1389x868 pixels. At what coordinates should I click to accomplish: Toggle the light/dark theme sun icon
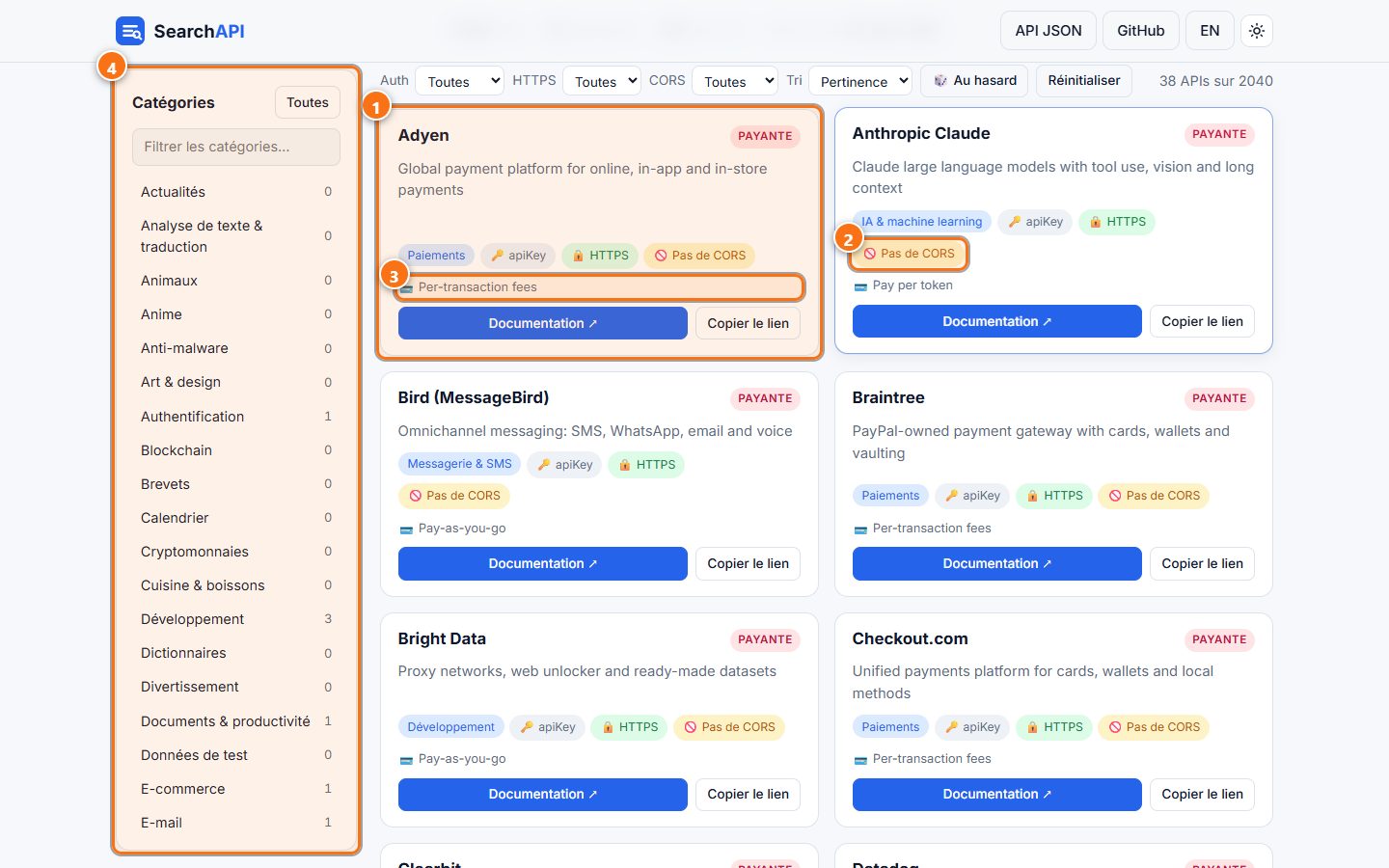coord(1257,31)
